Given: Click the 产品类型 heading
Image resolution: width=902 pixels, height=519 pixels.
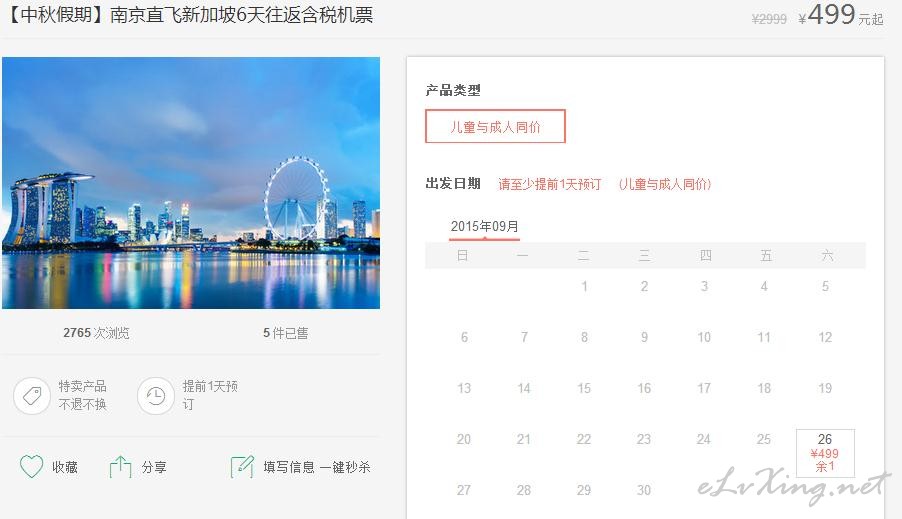Looking at the screenshot, I should [x=453, y=90].
